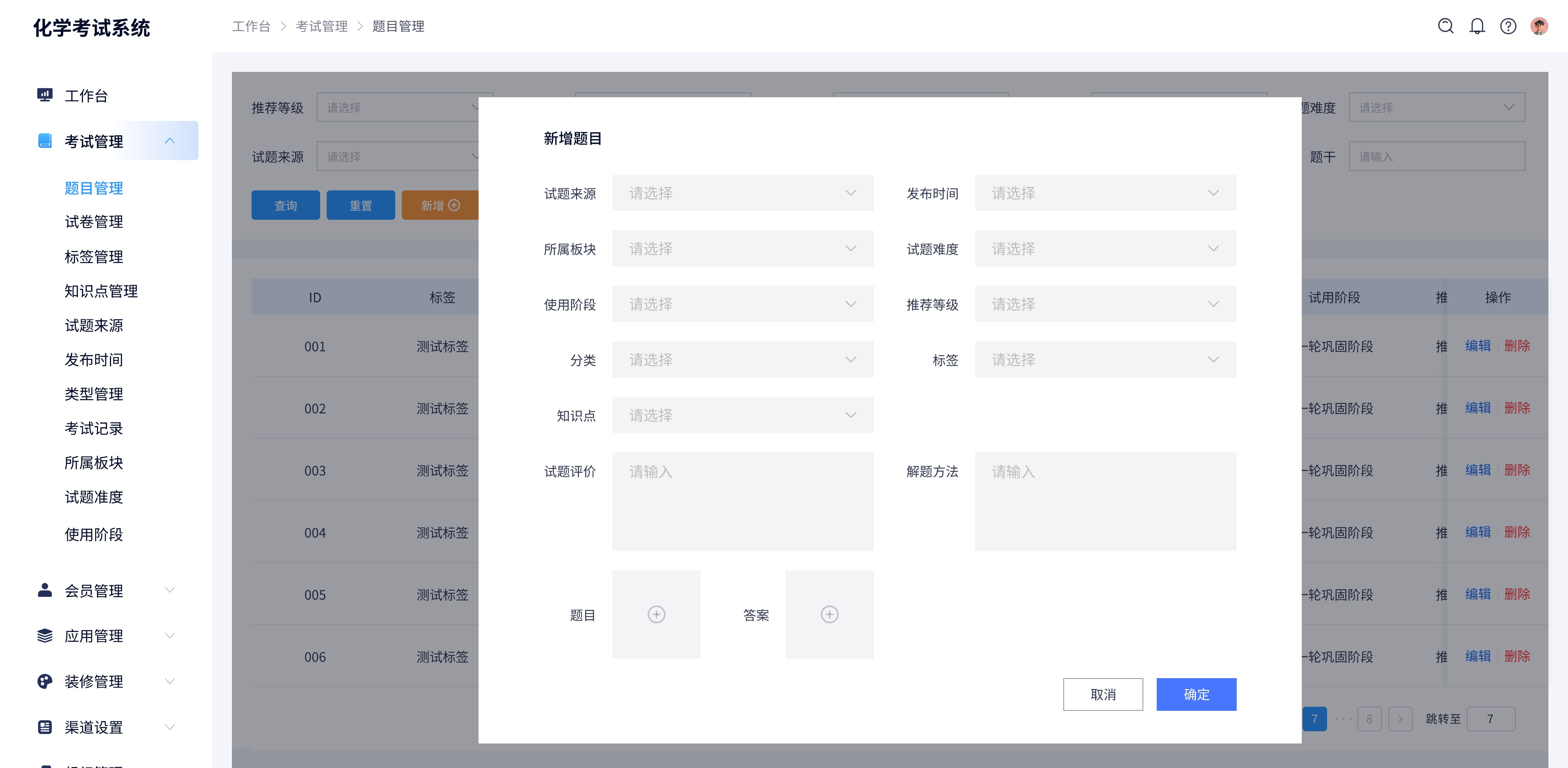The width and height of the screenshot is (1568, 768).
Task: Click the plus icon to upload 题目 image
Action: click(x=656, y=614)
